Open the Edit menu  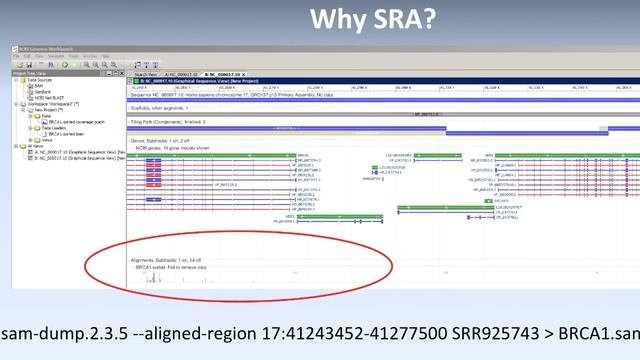tap(27, 56)
